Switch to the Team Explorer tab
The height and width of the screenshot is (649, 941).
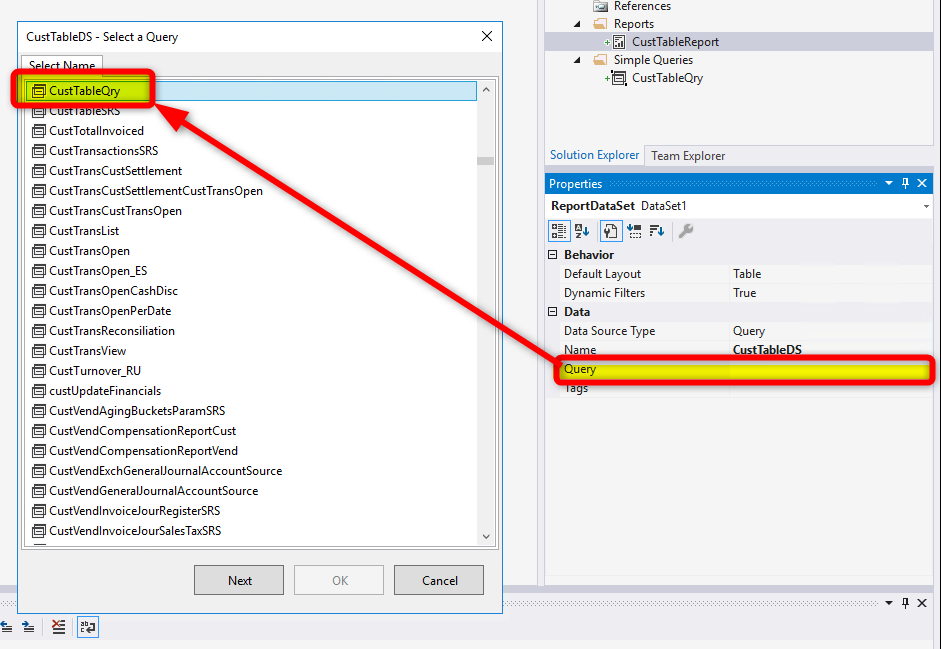pos(688,155)
